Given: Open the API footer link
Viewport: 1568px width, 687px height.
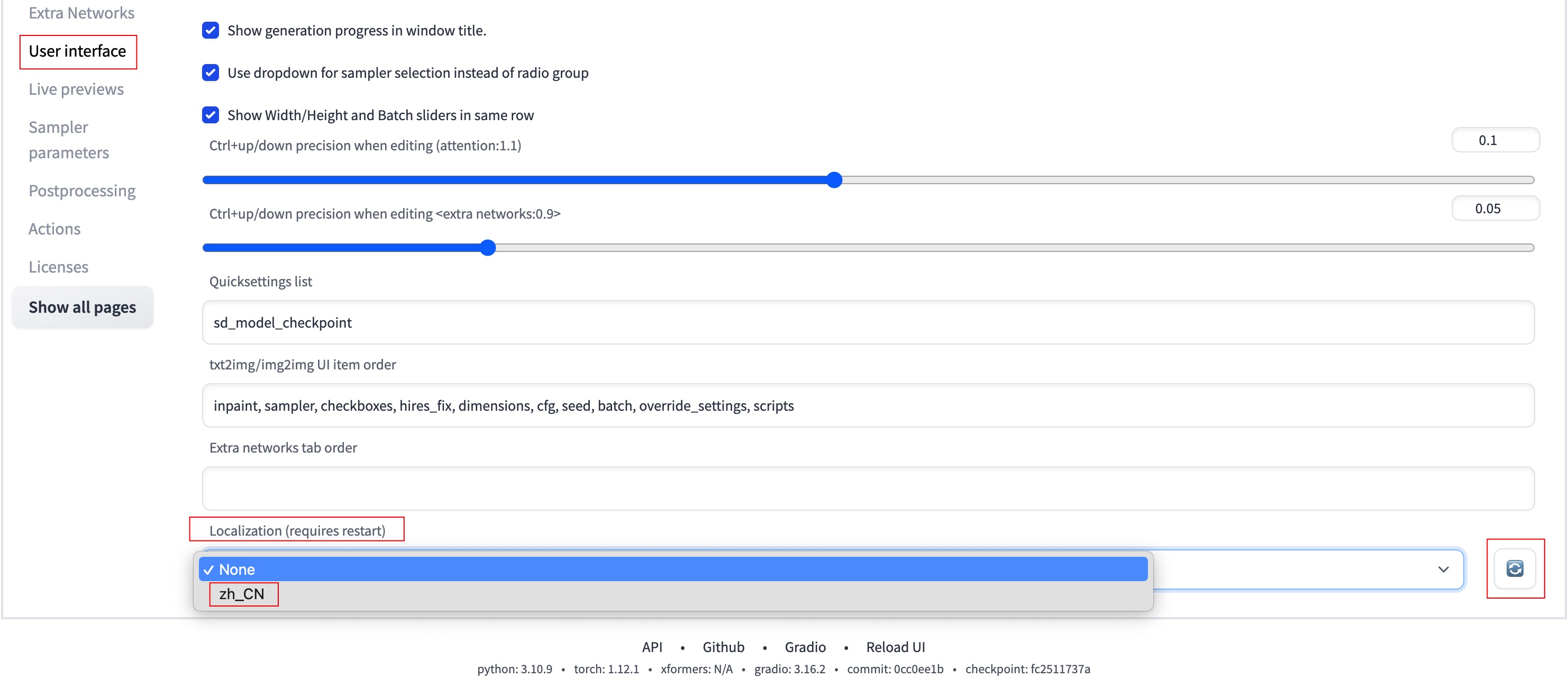Looking at the screenshot, I should [x=651, y=647].
